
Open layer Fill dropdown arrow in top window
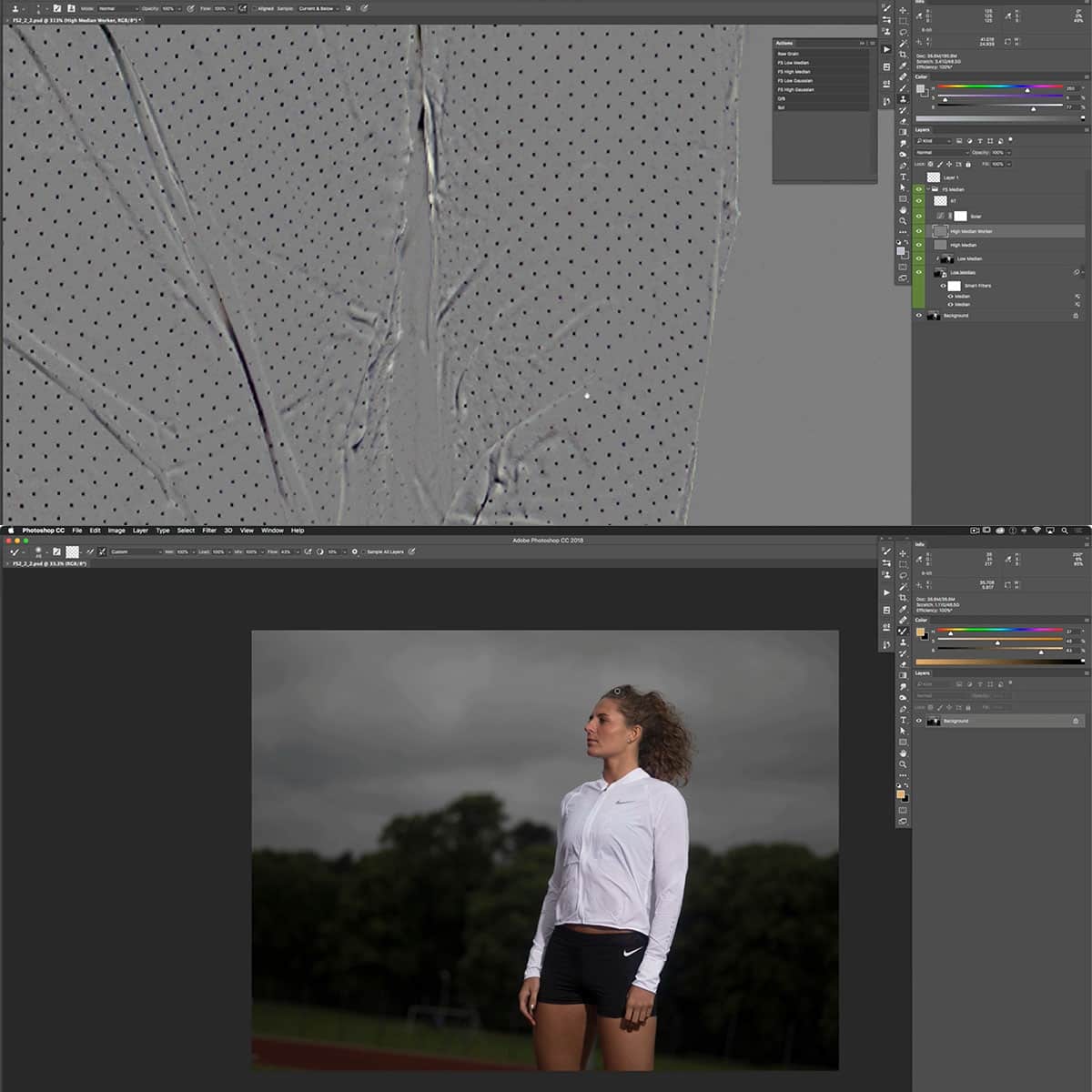pyautogui.click(x=1008, y=165)
